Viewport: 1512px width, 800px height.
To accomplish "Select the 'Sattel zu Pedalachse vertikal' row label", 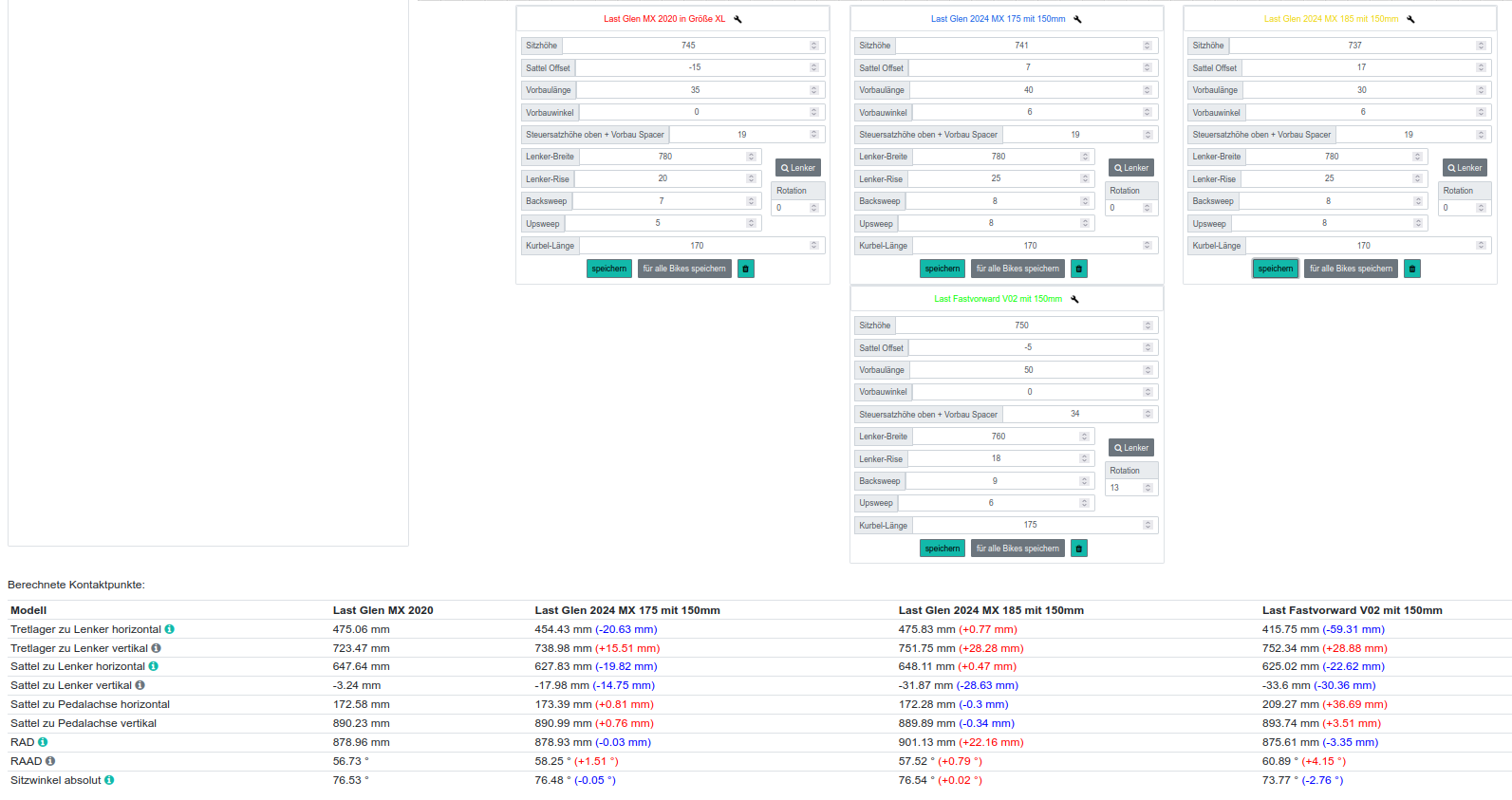I will [84, 723].
